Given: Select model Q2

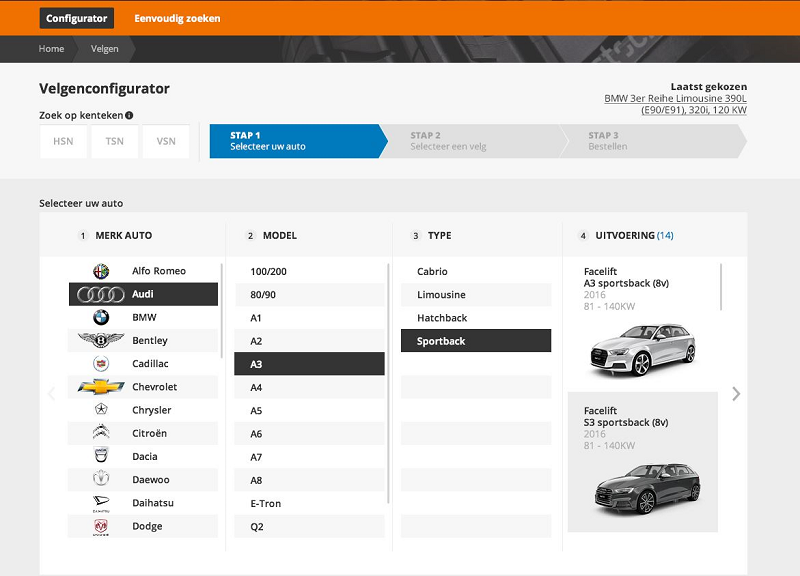Looking at the screenshot, I should point(309,527).
